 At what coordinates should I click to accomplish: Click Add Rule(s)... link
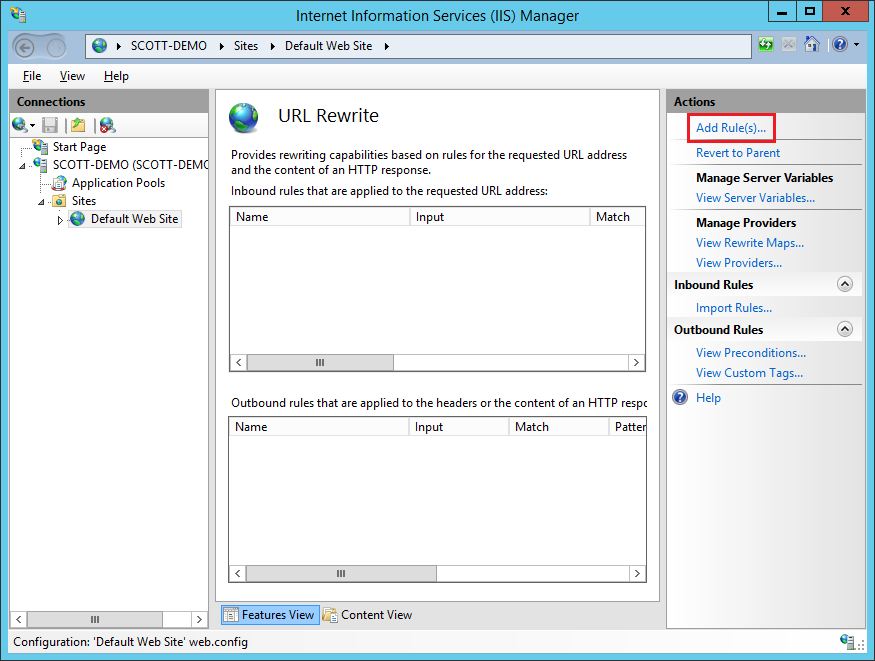730,128
